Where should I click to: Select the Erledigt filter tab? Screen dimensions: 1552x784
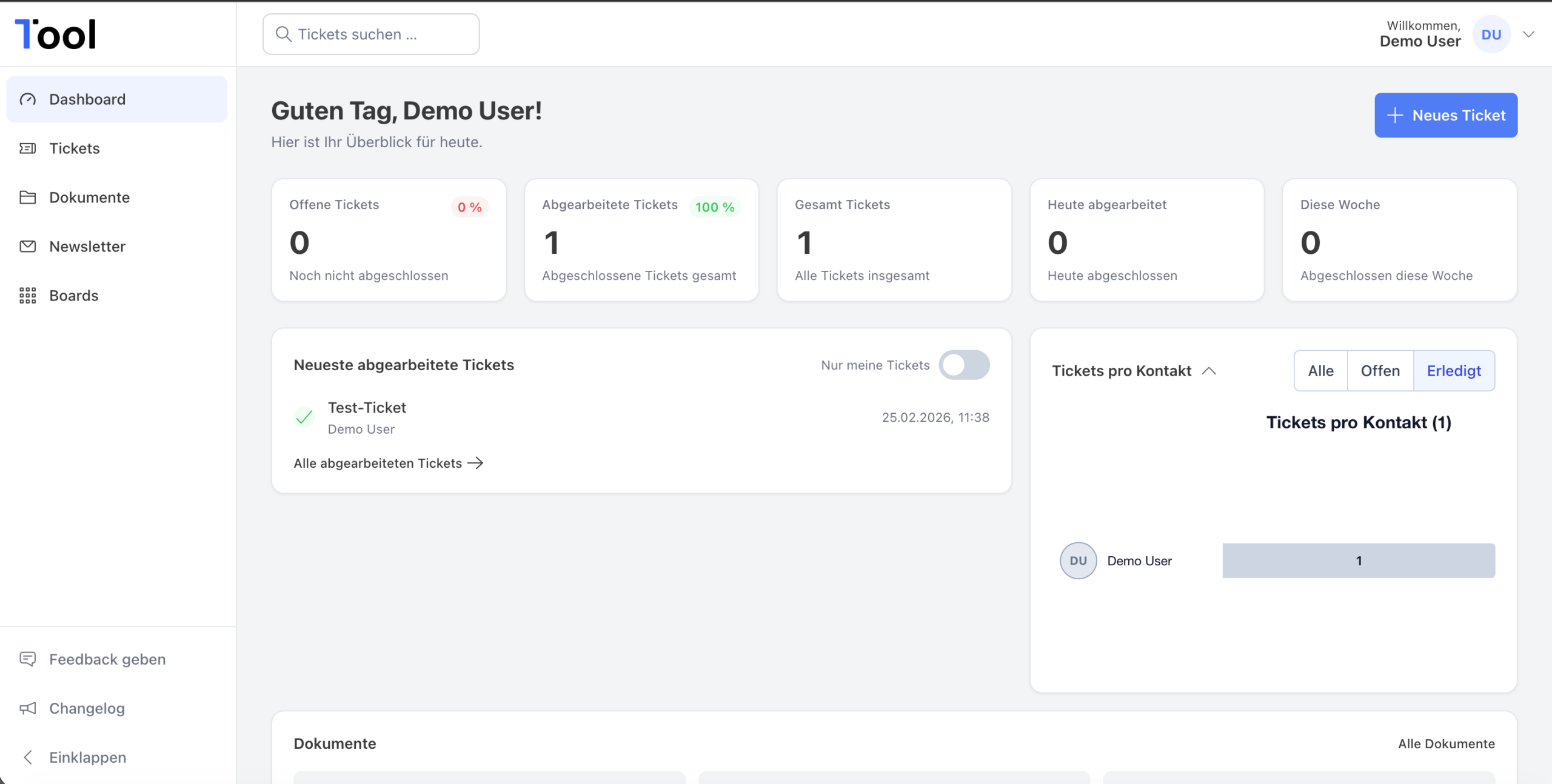tap(1454, 371)
